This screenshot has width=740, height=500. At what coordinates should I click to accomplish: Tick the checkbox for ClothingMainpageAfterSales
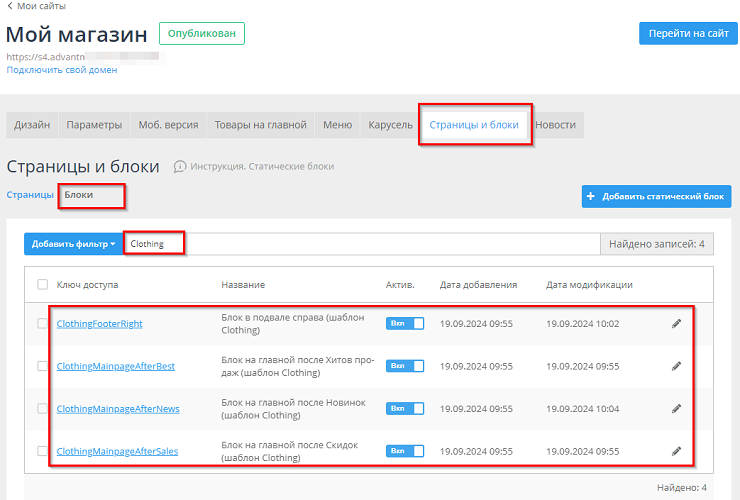pyautogui.click(x=42, y=451)
